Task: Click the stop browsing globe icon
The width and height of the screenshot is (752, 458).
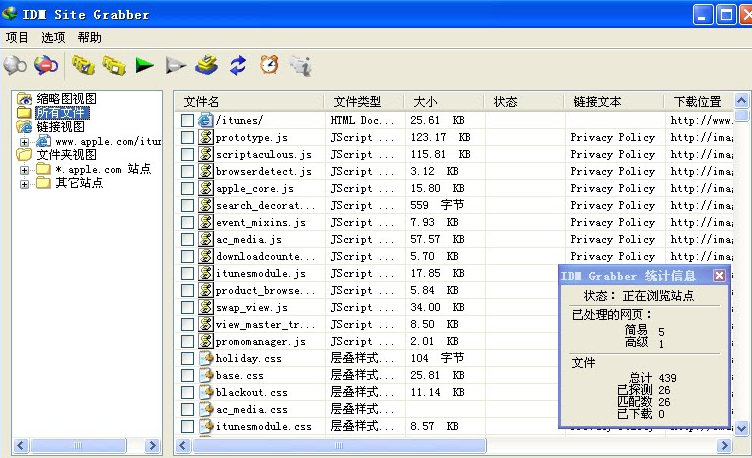Action: (x=46, y=66)
